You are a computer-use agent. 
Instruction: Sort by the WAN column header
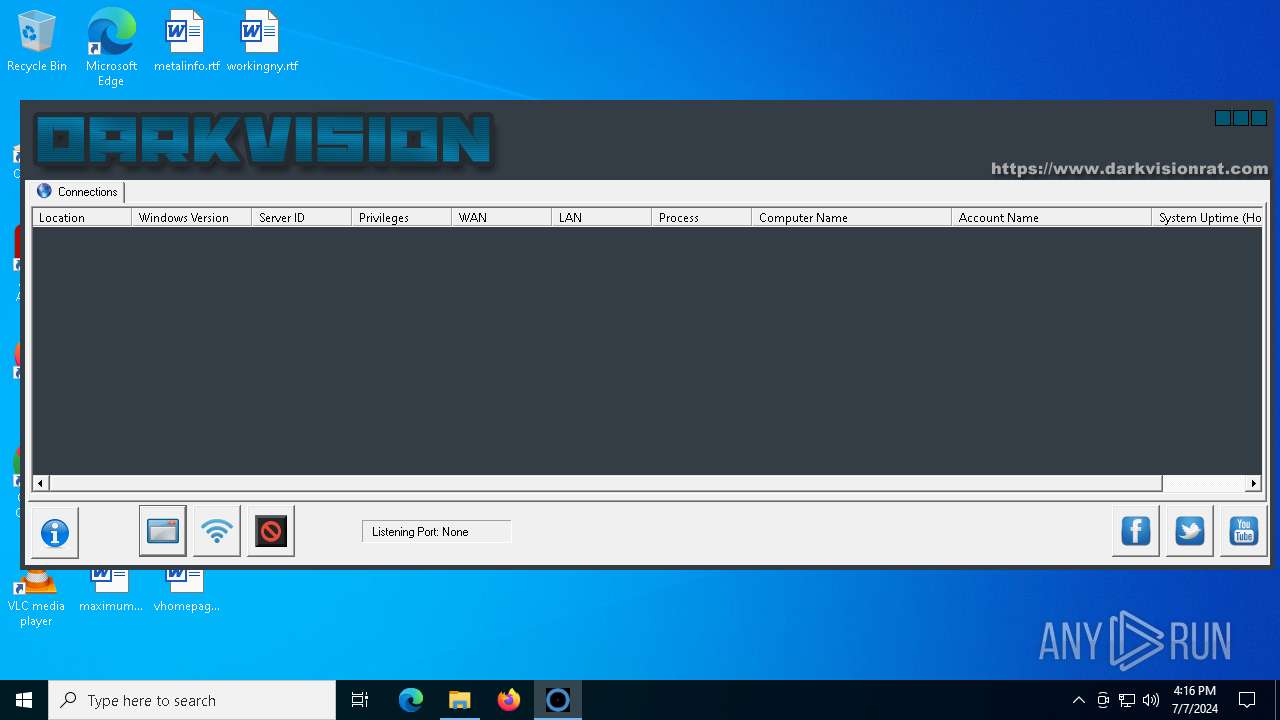pyautogui.click(x=501, y=217)
